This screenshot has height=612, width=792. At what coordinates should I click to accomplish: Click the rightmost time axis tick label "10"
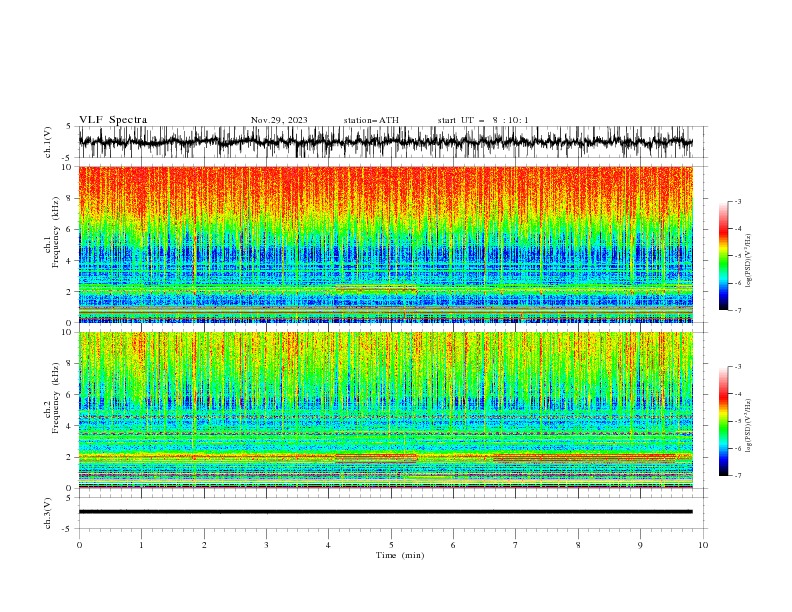click(703, 545)
